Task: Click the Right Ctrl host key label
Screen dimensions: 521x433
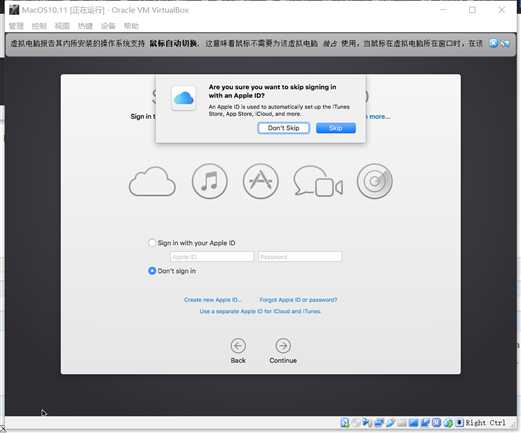Action: tap(485, 423)
